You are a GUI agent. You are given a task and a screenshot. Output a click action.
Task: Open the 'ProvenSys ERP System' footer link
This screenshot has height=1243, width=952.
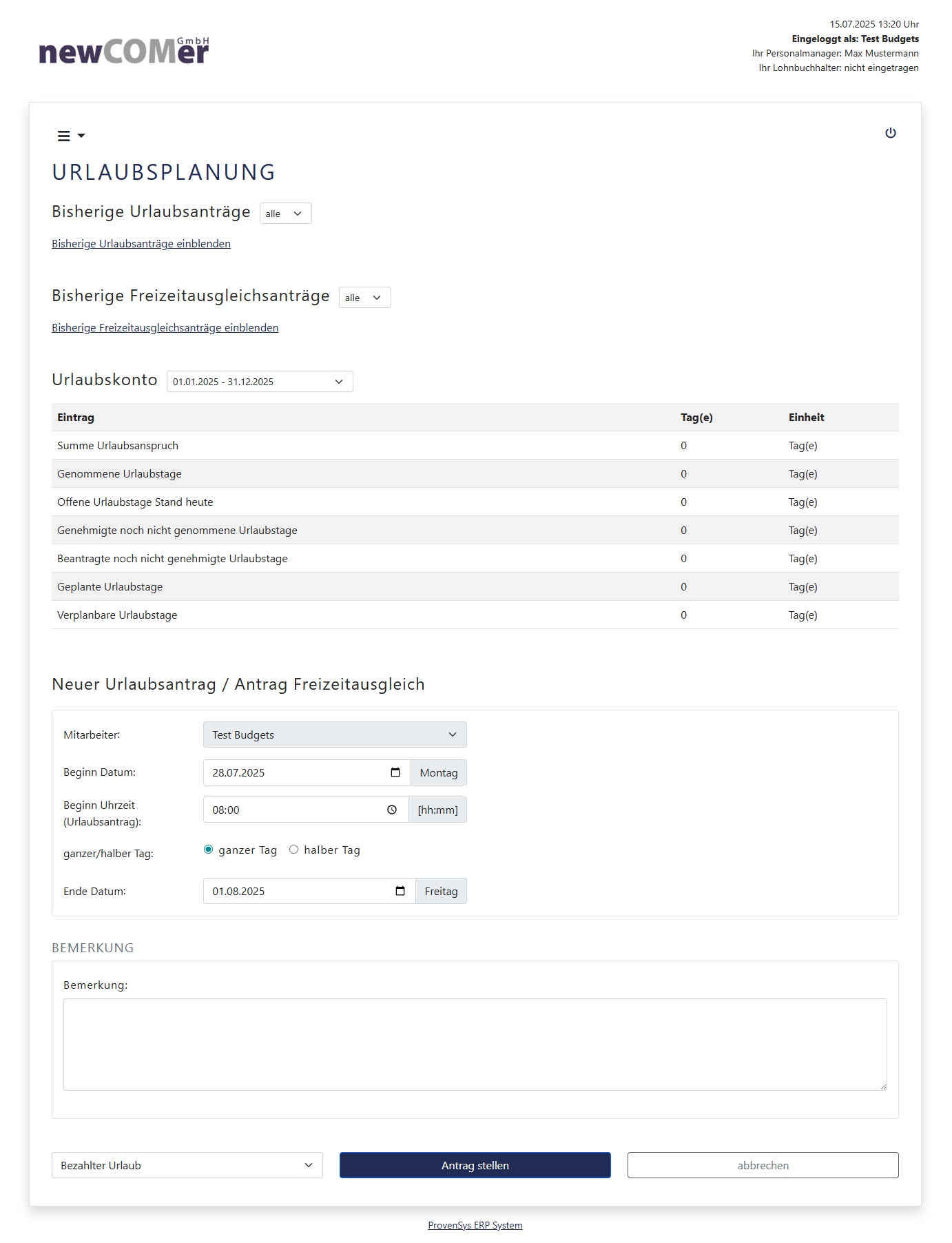point(475,1225)
